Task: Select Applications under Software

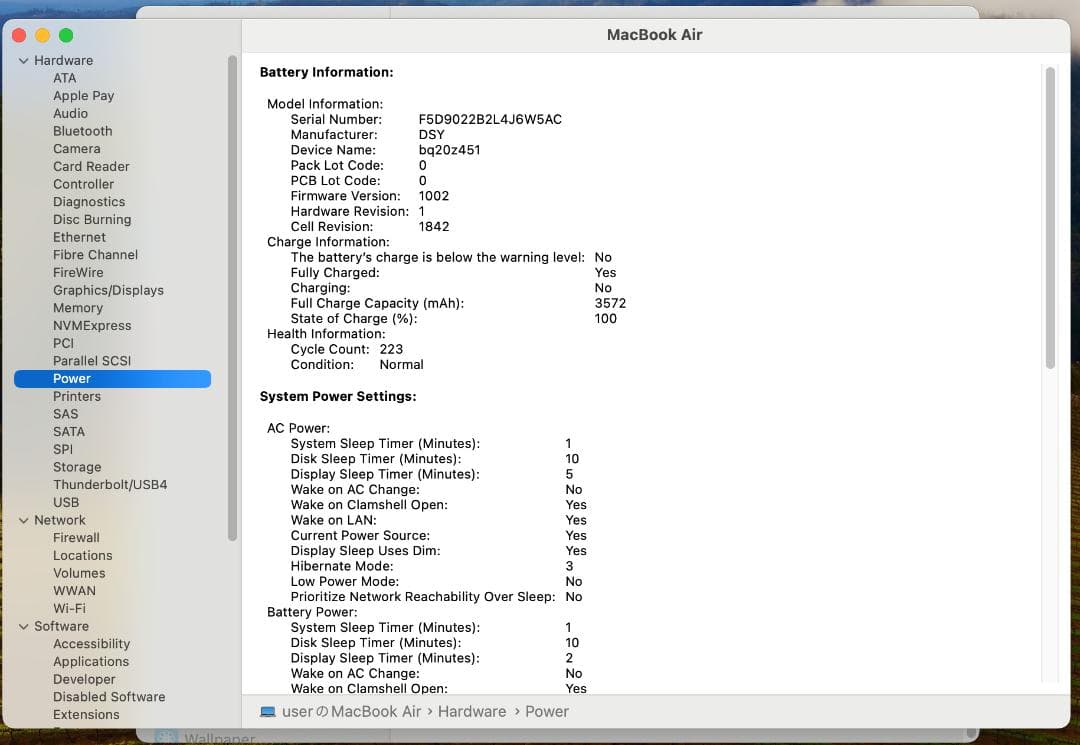Action: tap(91, 662)
